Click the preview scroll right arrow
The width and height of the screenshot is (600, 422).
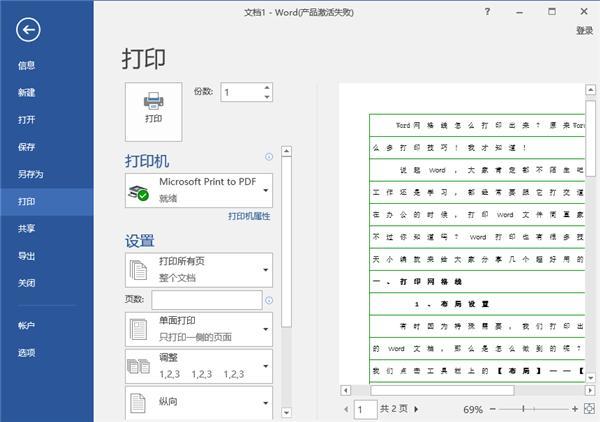[x=590, y=390]
